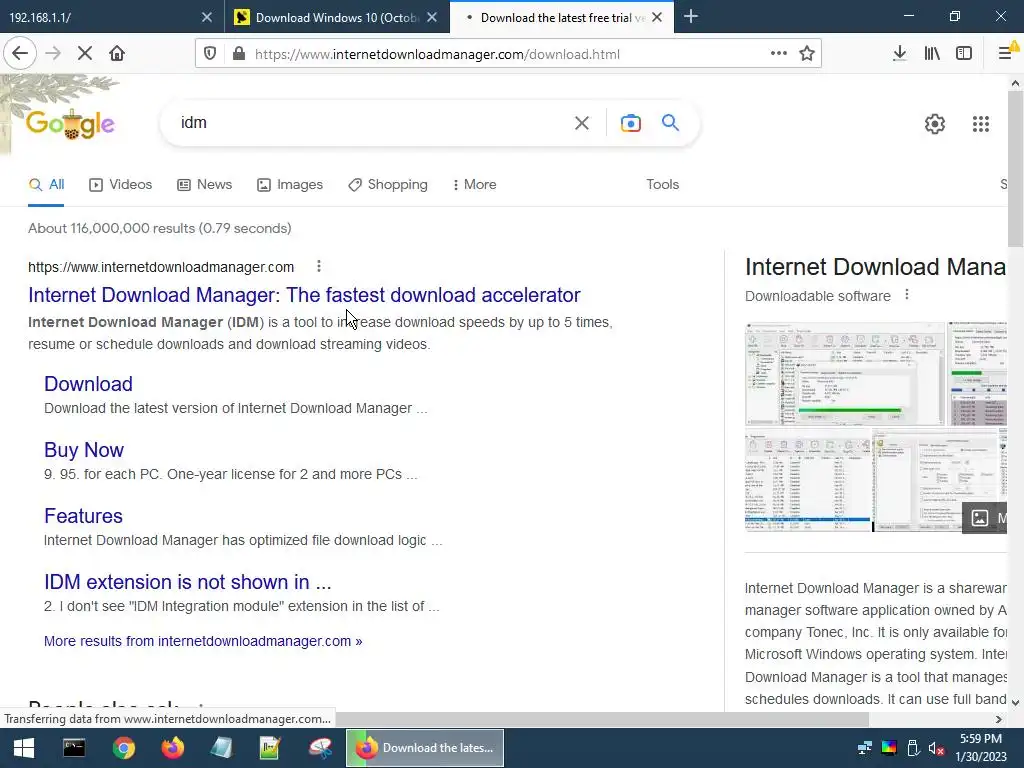The image size is (1024, 768).
Task: Open options beside Downloadable software label
Action: tap(906, 295)
